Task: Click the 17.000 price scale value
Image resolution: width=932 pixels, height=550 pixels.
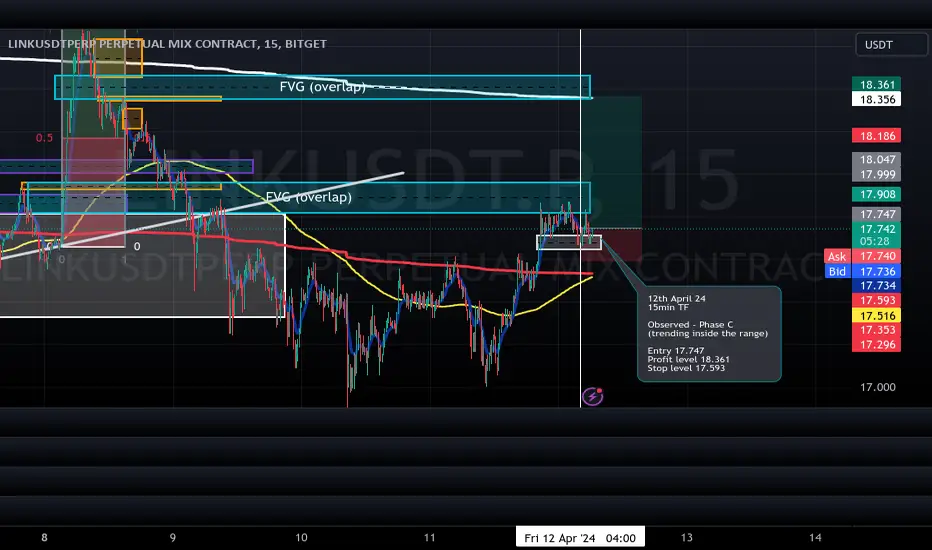Action: pos(877,387)
